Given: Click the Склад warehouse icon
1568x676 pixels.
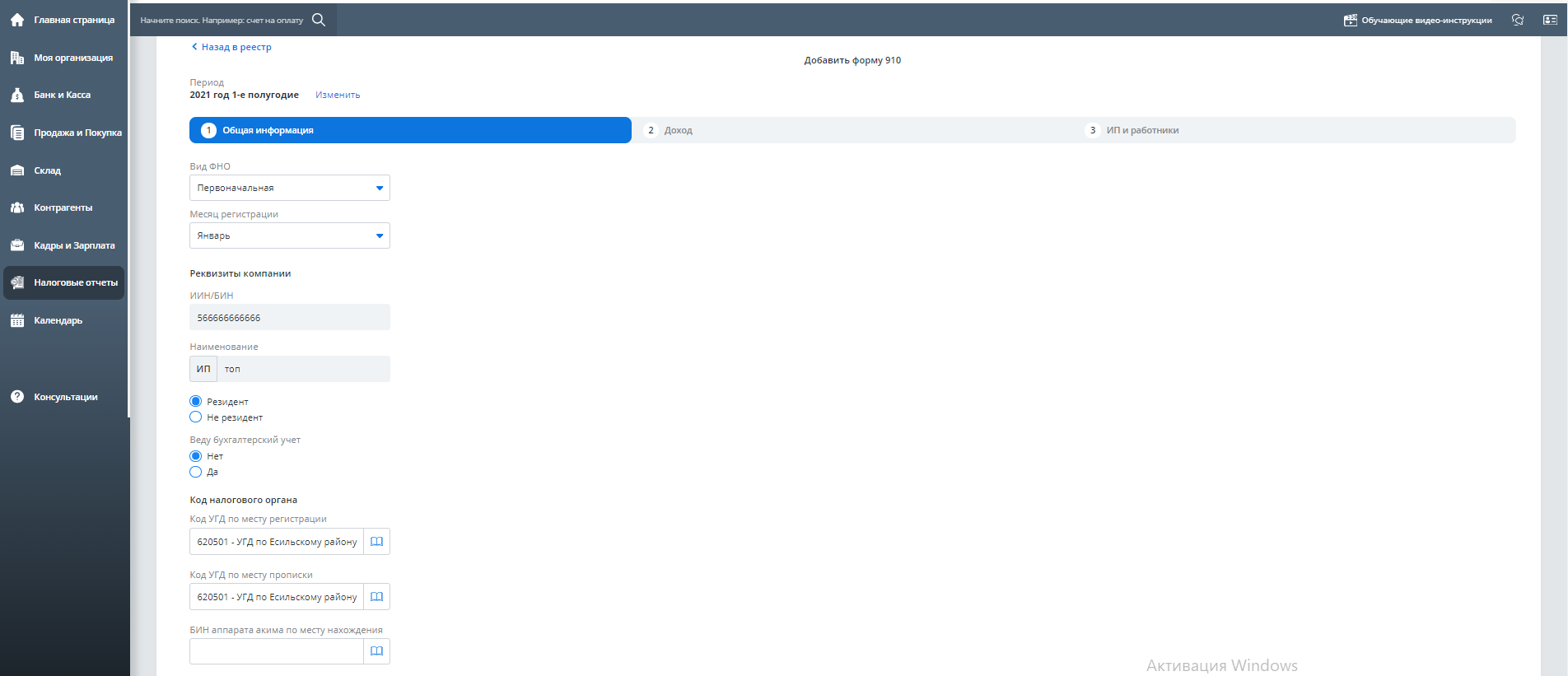Looking at the screenshot, I should pos(17,170).
